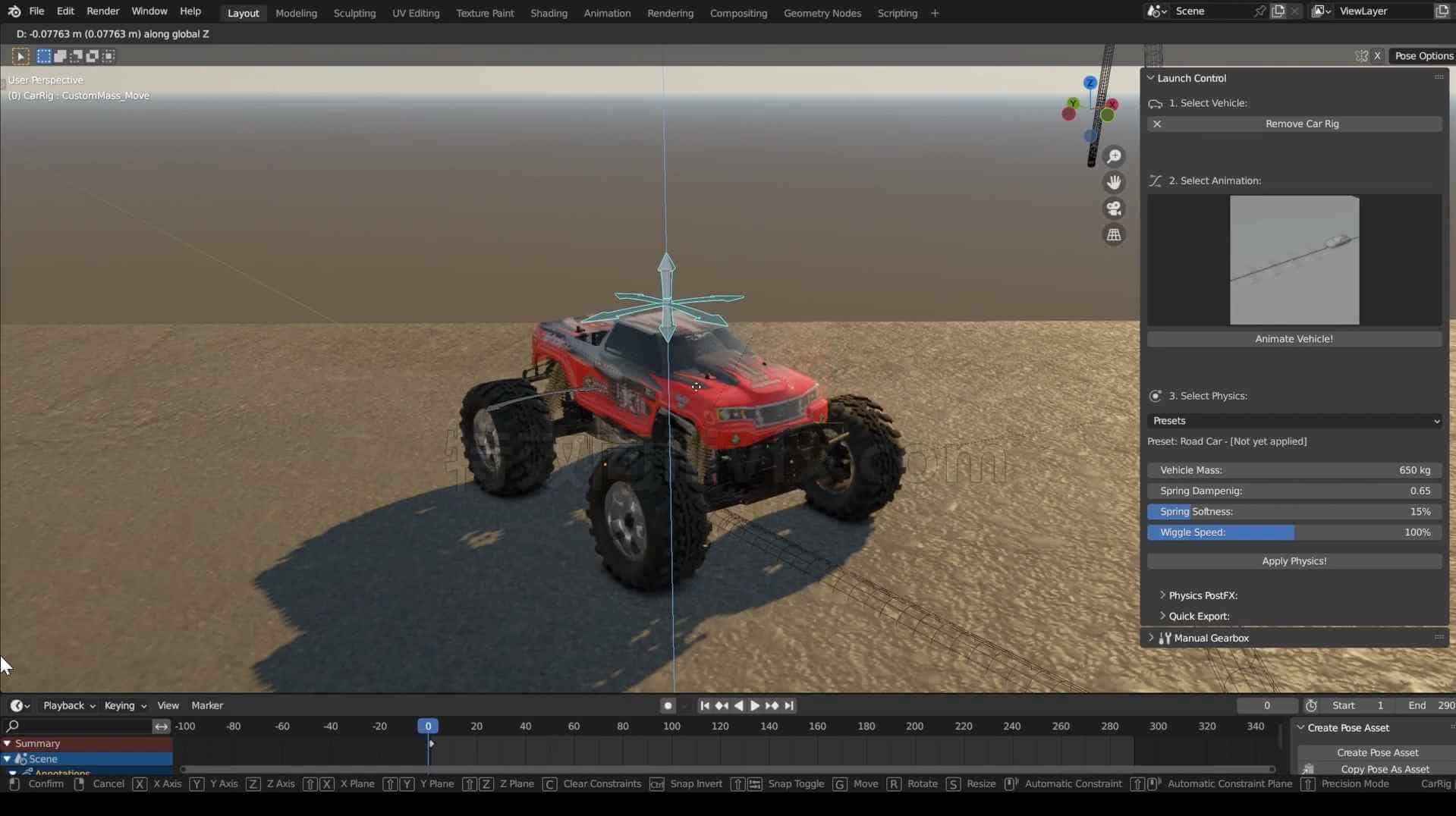Toggle use preview range clock icon
This screenshot has width=1456, height=816.
pos(1311,706)
